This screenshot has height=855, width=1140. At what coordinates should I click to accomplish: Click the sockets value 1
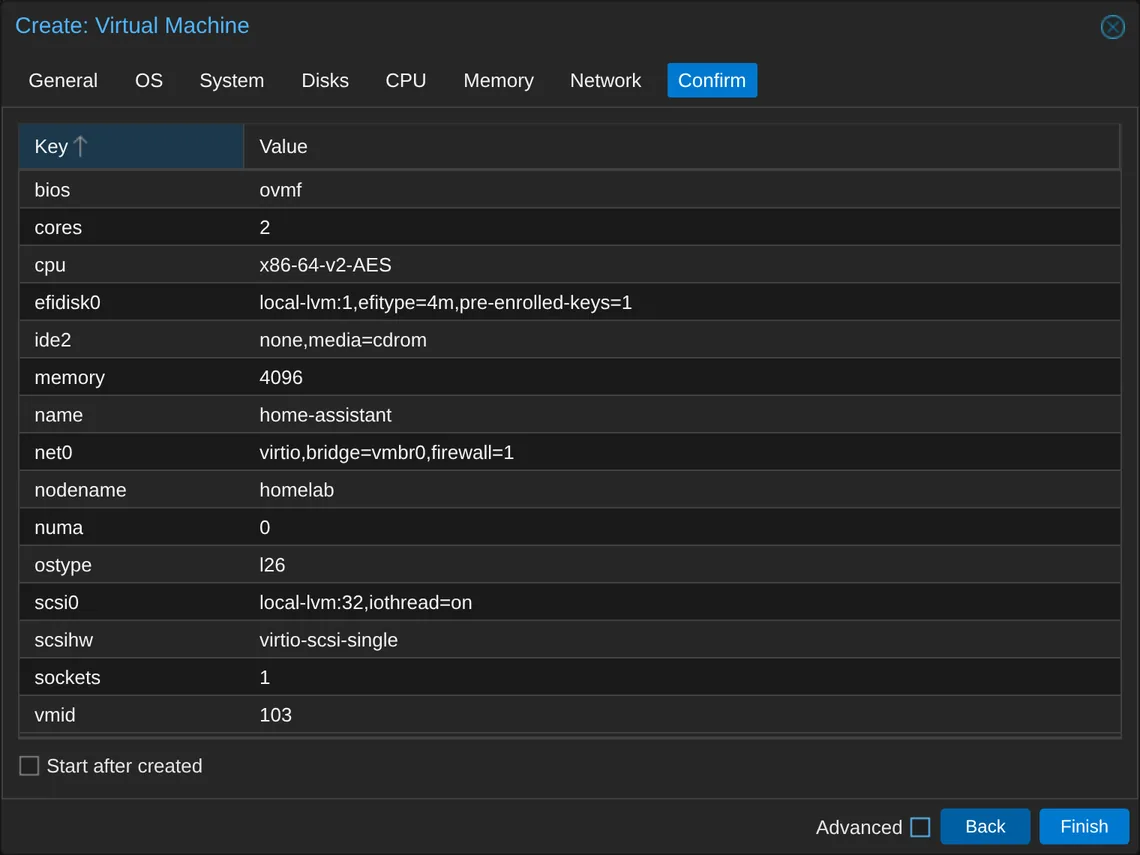coord(681,678)
